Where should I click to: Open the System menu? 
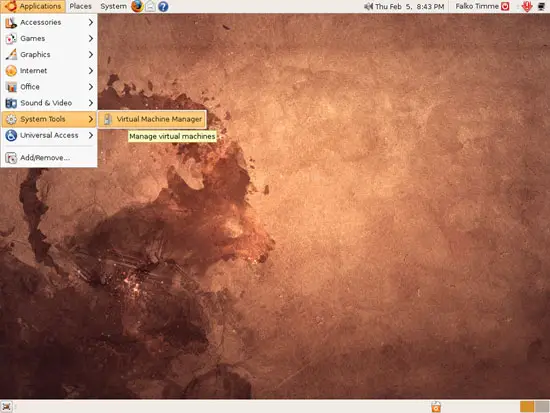tap(113, 6)
